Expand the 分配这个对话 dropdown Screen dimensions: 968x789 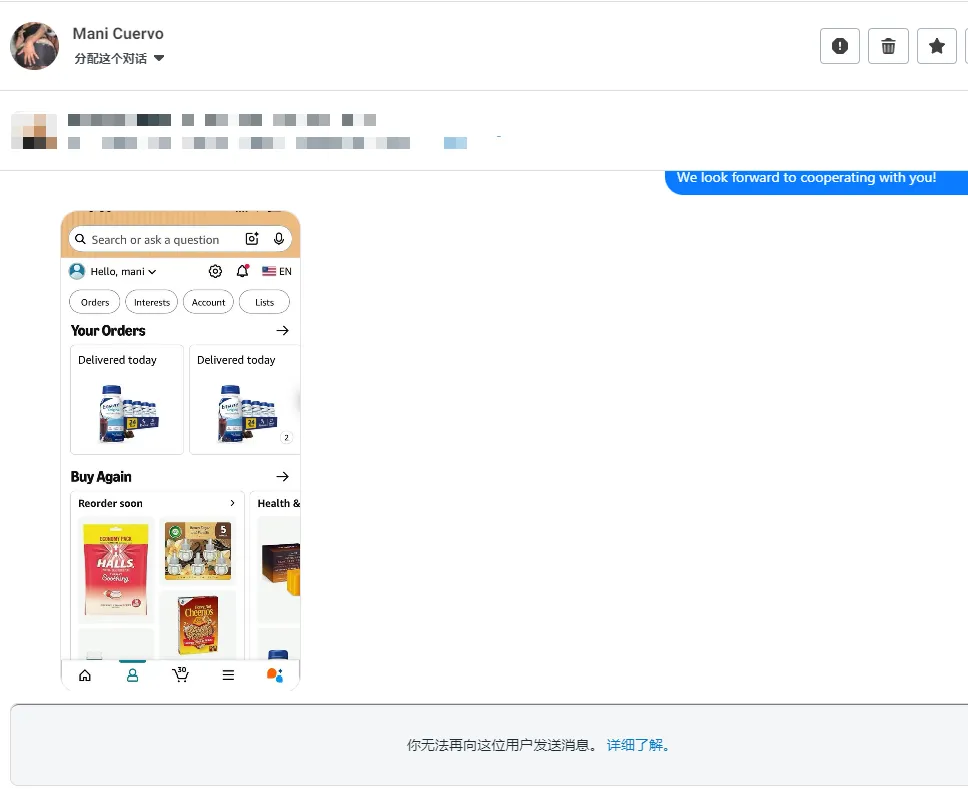tap(119, 59)
